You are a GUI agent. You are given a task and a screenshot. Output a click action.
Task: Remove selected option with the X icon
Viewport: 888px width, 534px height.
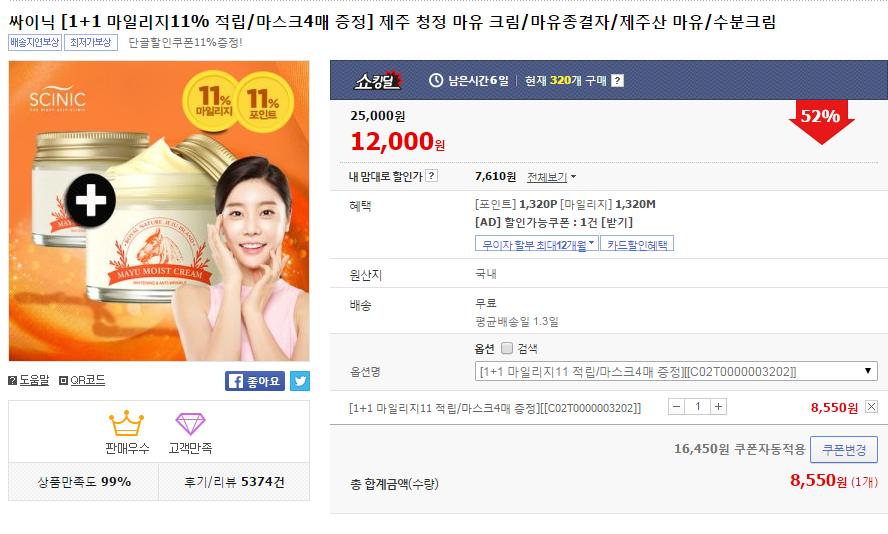872,407
